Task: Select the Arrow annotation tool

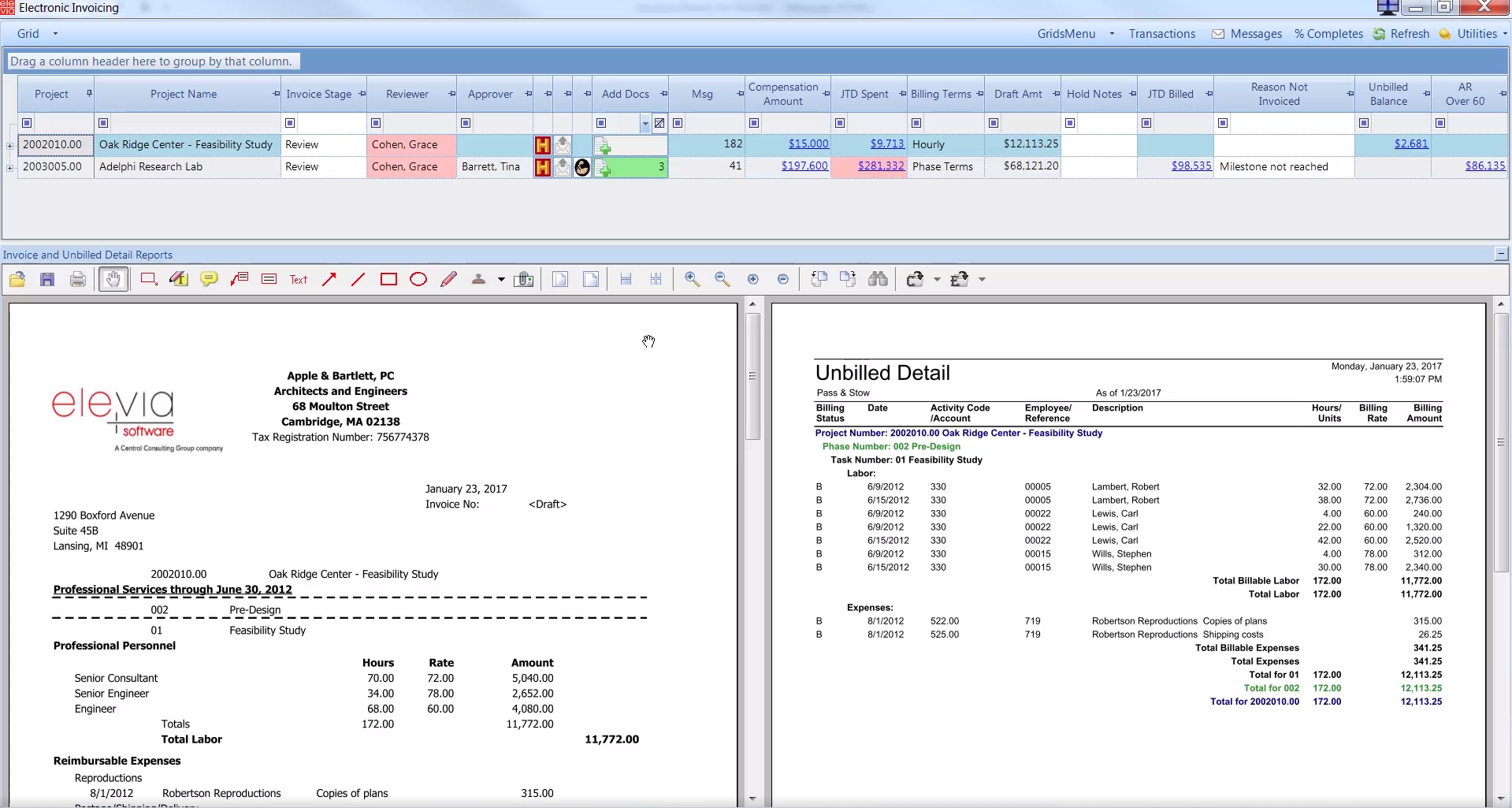Action: 329,279
